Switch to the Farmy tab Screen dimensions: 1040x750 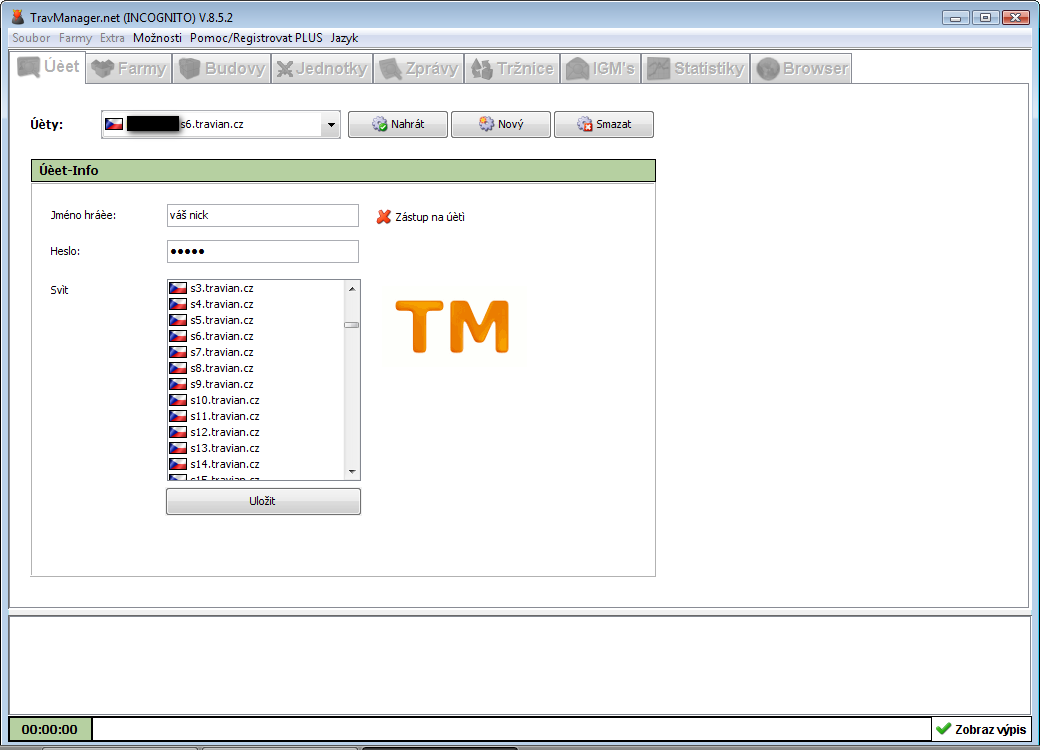click(x=129, y=68)
